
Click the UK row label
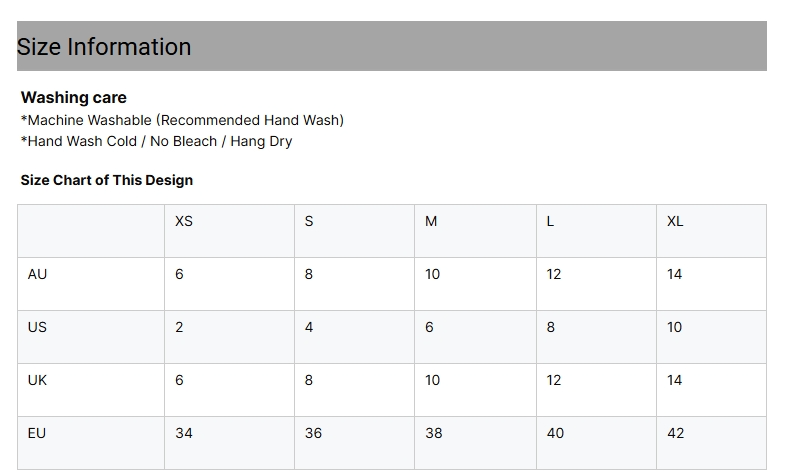pos(37,380)
